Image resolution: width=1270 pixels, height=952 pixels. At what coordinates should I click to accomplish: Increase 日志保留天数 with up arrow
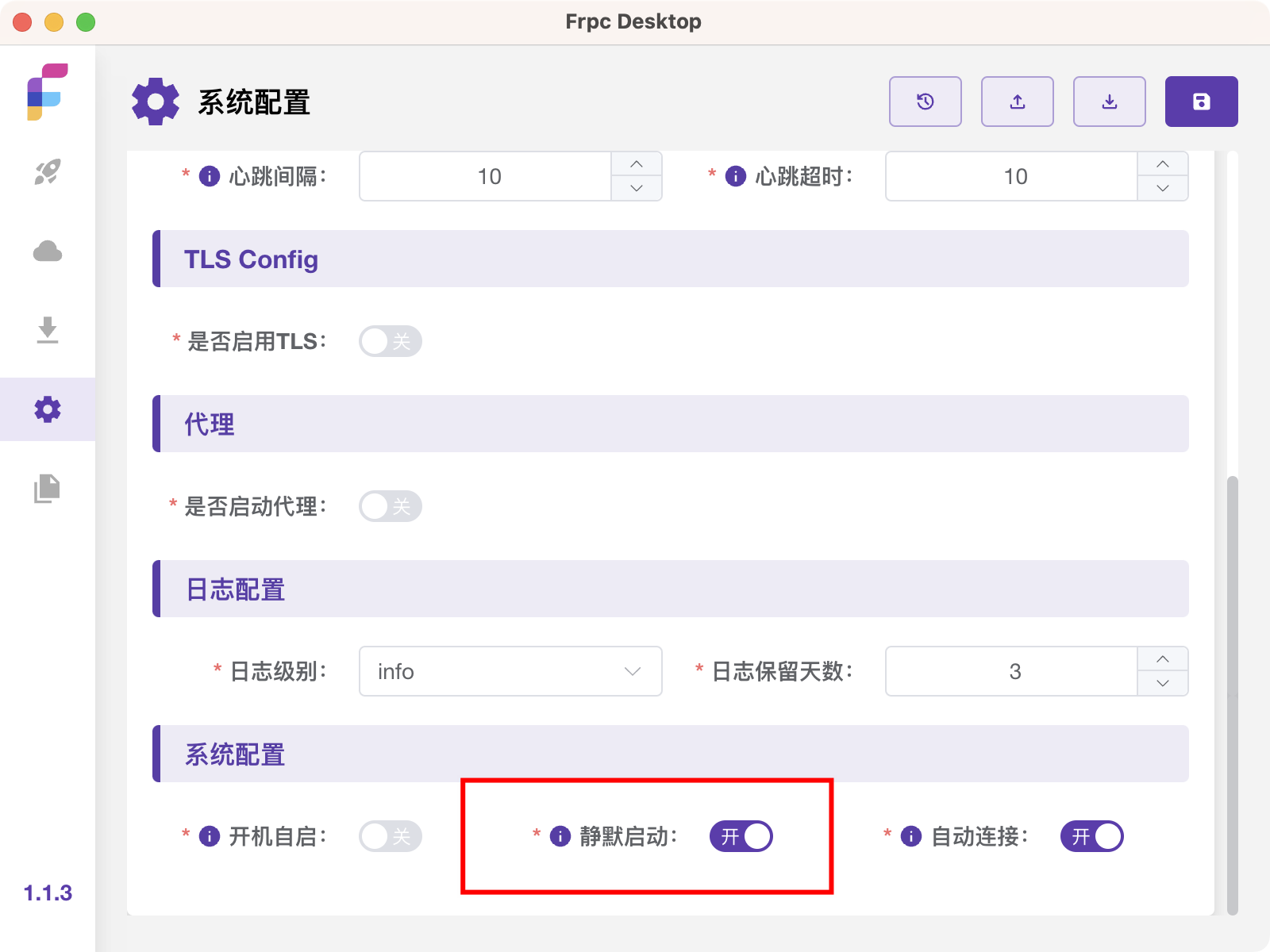1163,659
